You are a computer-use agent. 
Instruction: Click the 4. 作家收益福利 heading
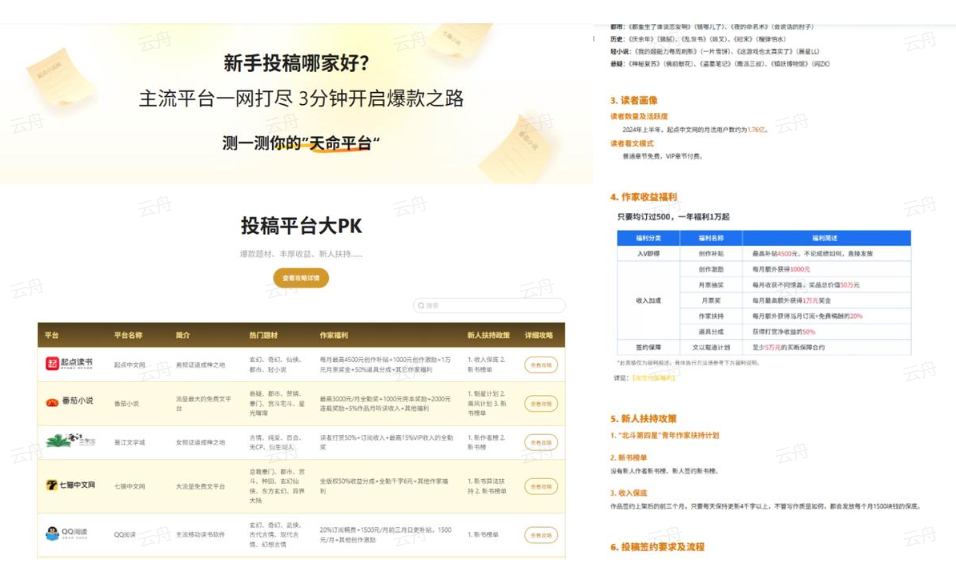click(x=643, y=197)
